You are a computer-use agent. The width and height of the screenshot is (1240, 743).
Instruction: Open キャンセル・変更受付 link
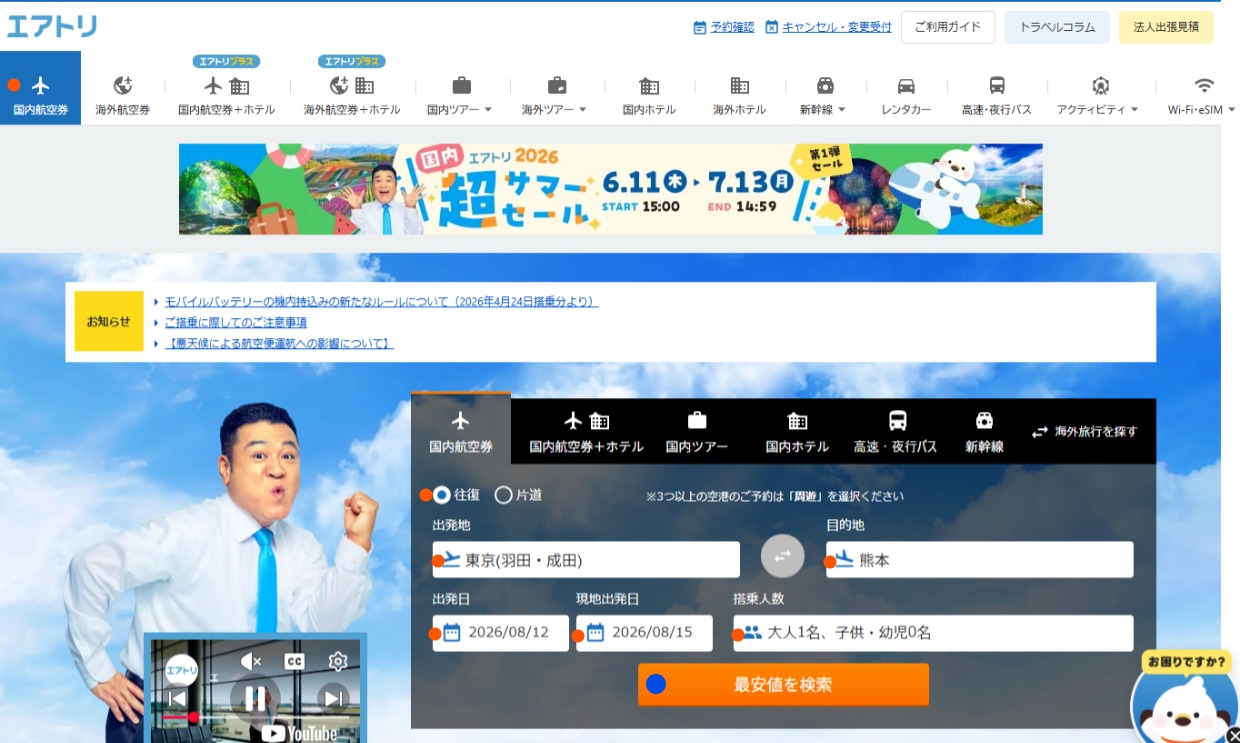(829, 27)
